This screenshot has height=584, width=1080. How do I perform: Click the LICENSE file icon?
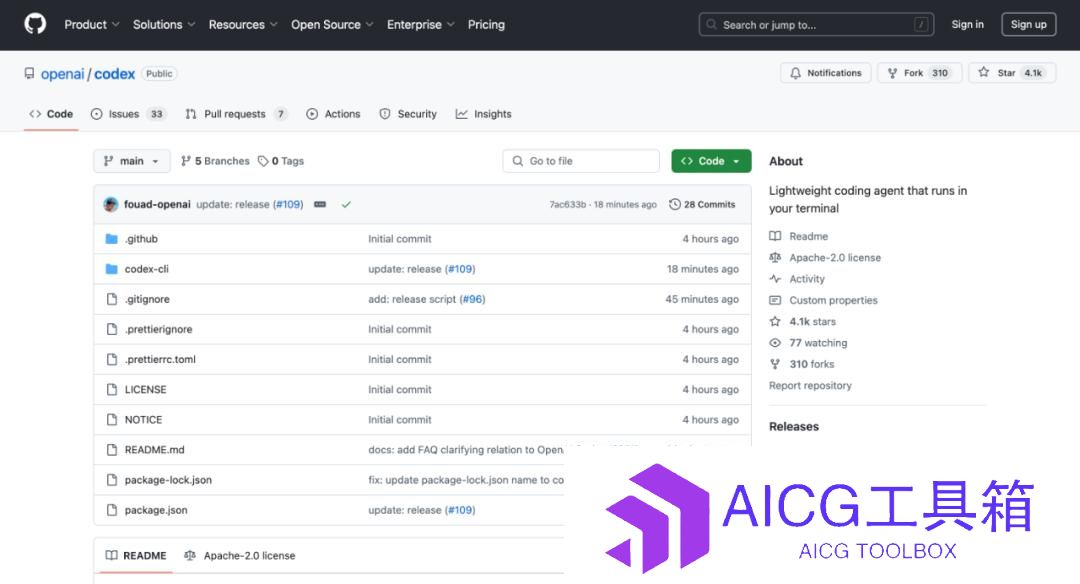tap(112, 390)
